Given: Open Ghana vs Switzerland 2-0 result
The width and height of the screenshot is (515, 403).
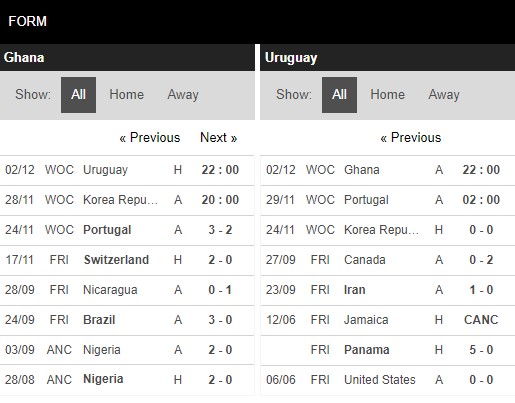Looking at the screenshot, I should (127, 260).
